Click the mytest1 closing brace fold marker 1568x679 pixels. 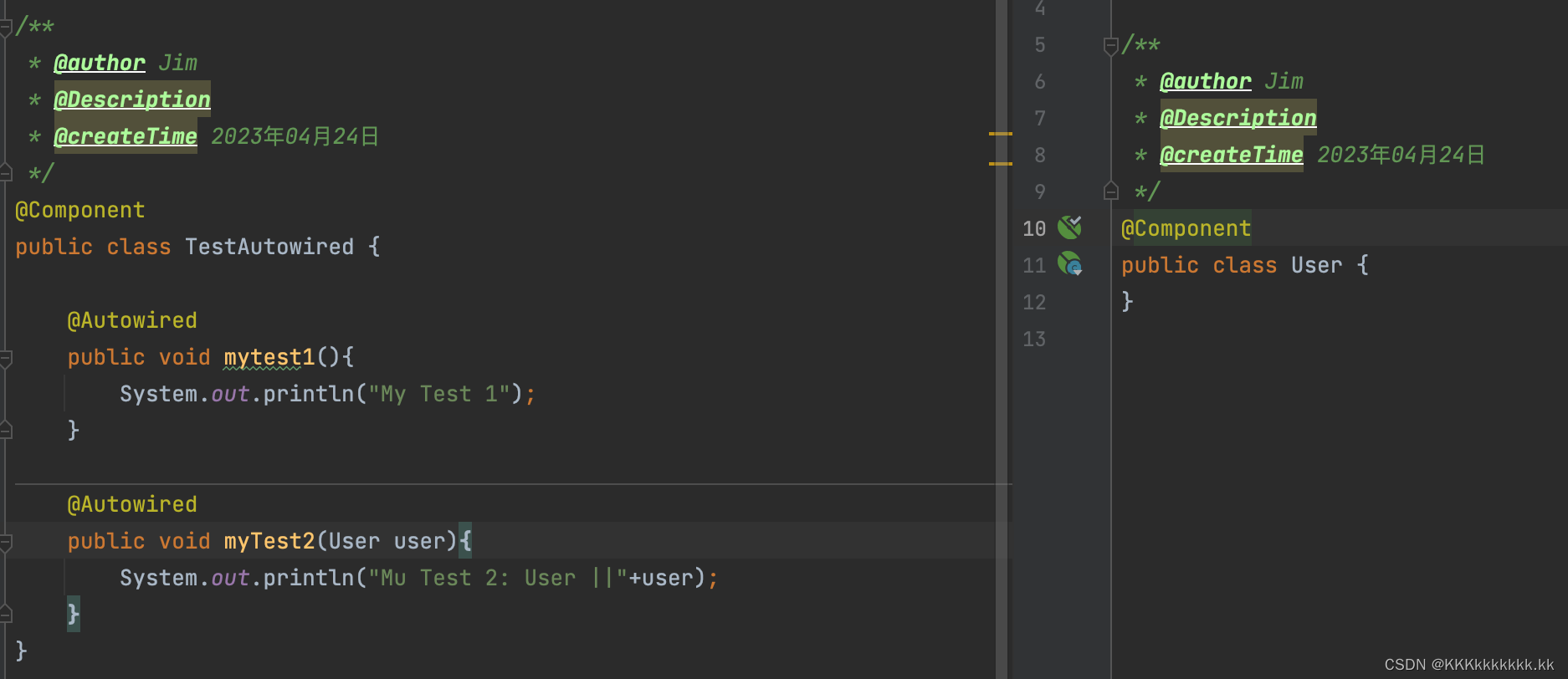(5, 430)
